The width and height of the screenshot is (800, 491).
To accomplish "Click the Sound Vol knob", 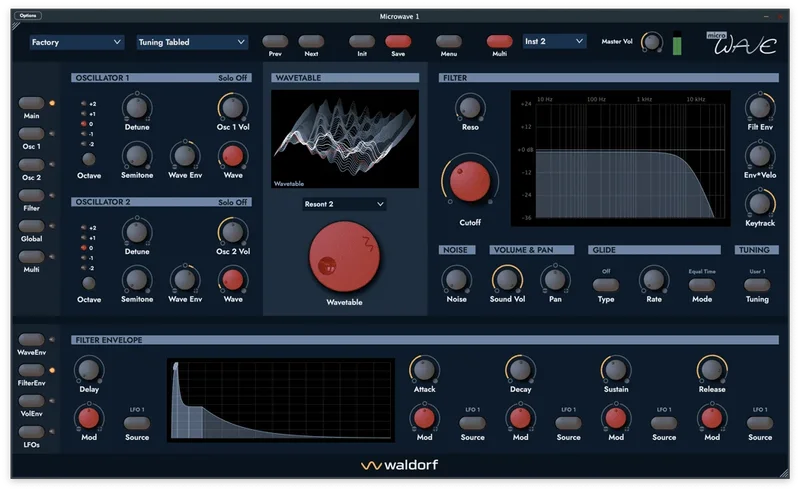I will click(507, 280).
